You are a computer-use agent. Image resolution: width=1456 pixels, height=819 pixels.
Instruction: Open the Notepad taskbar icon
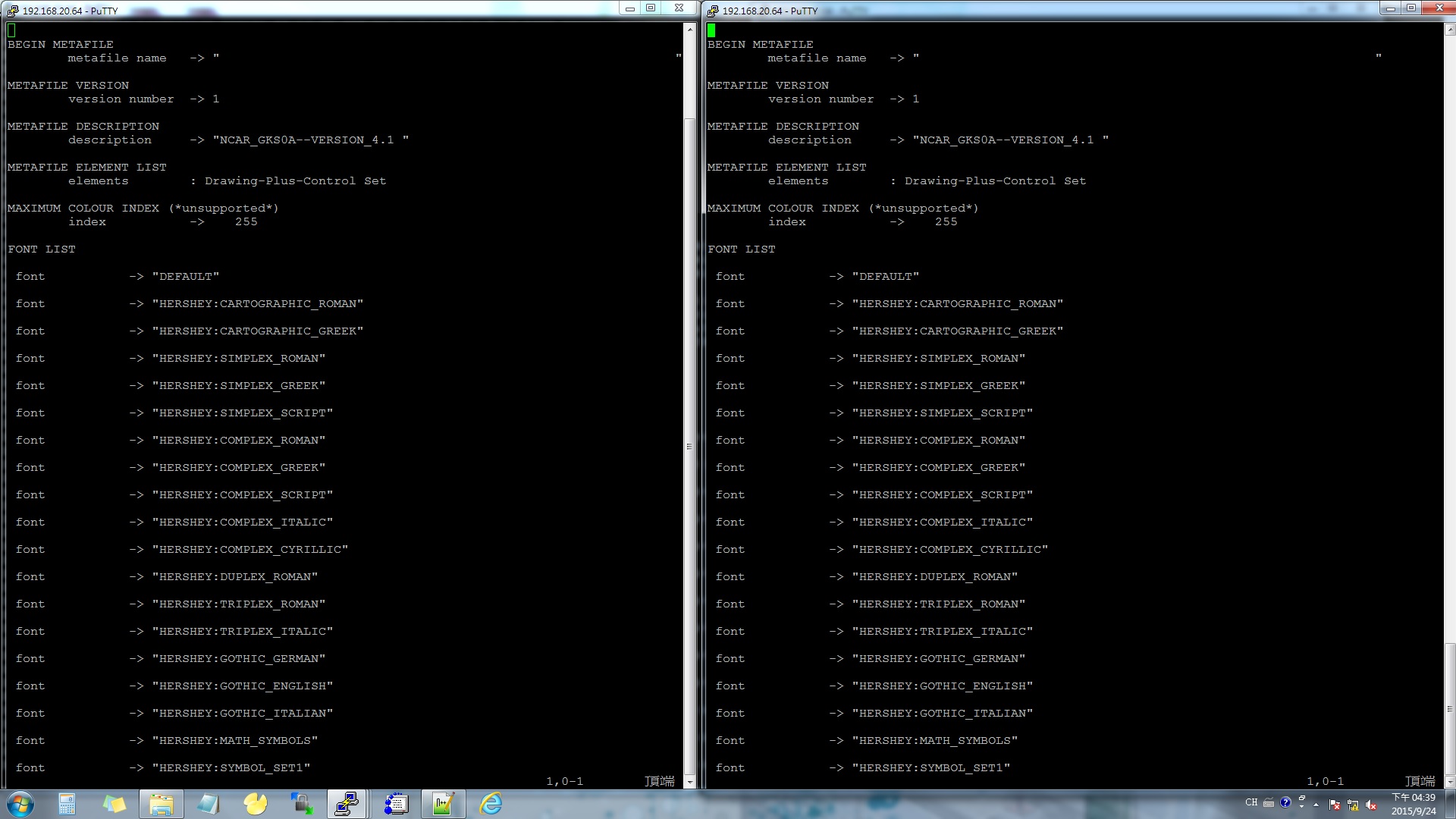[208, 804]
